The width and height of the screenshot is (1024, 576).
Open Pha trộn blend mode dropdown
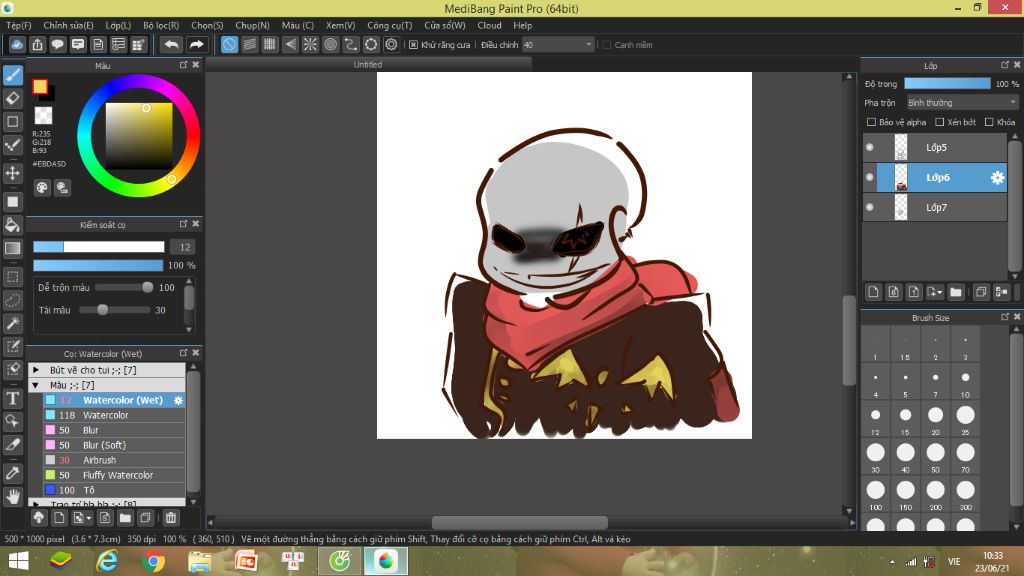(x=962, y=103)
